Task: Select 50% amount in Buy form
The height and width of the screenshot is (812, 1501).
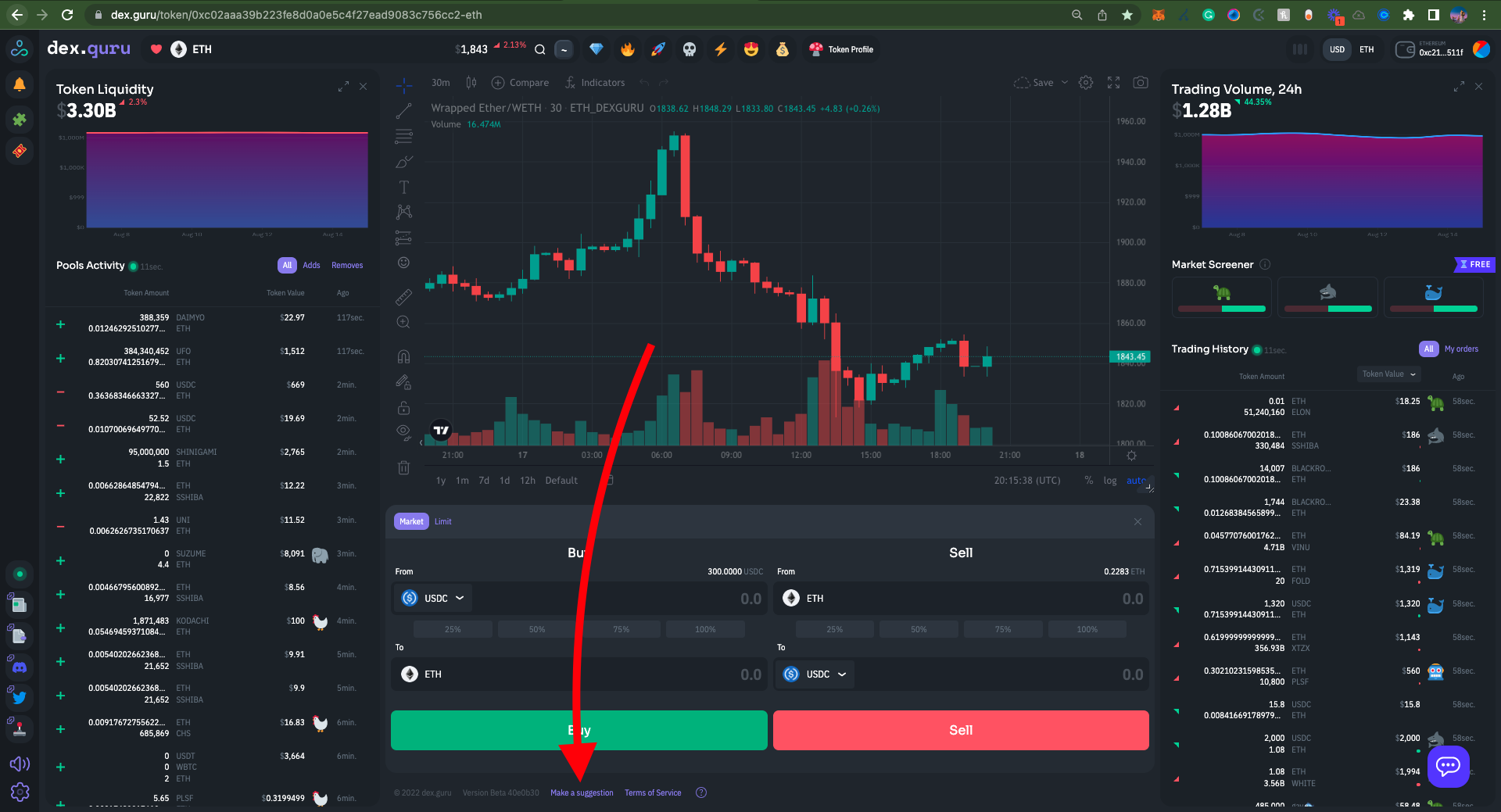Action: [x=537, y=630]
